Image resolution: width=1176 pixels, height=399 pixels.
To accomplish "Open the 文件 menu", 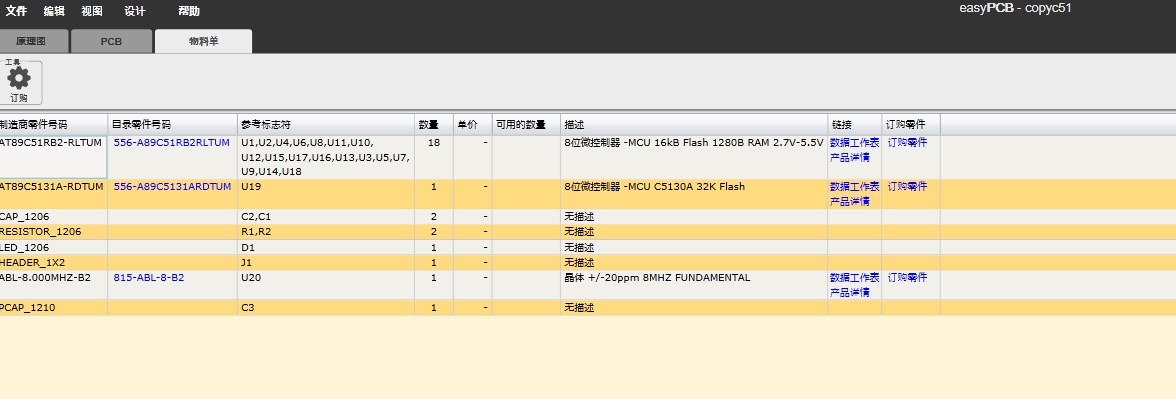I will point(16,11).
